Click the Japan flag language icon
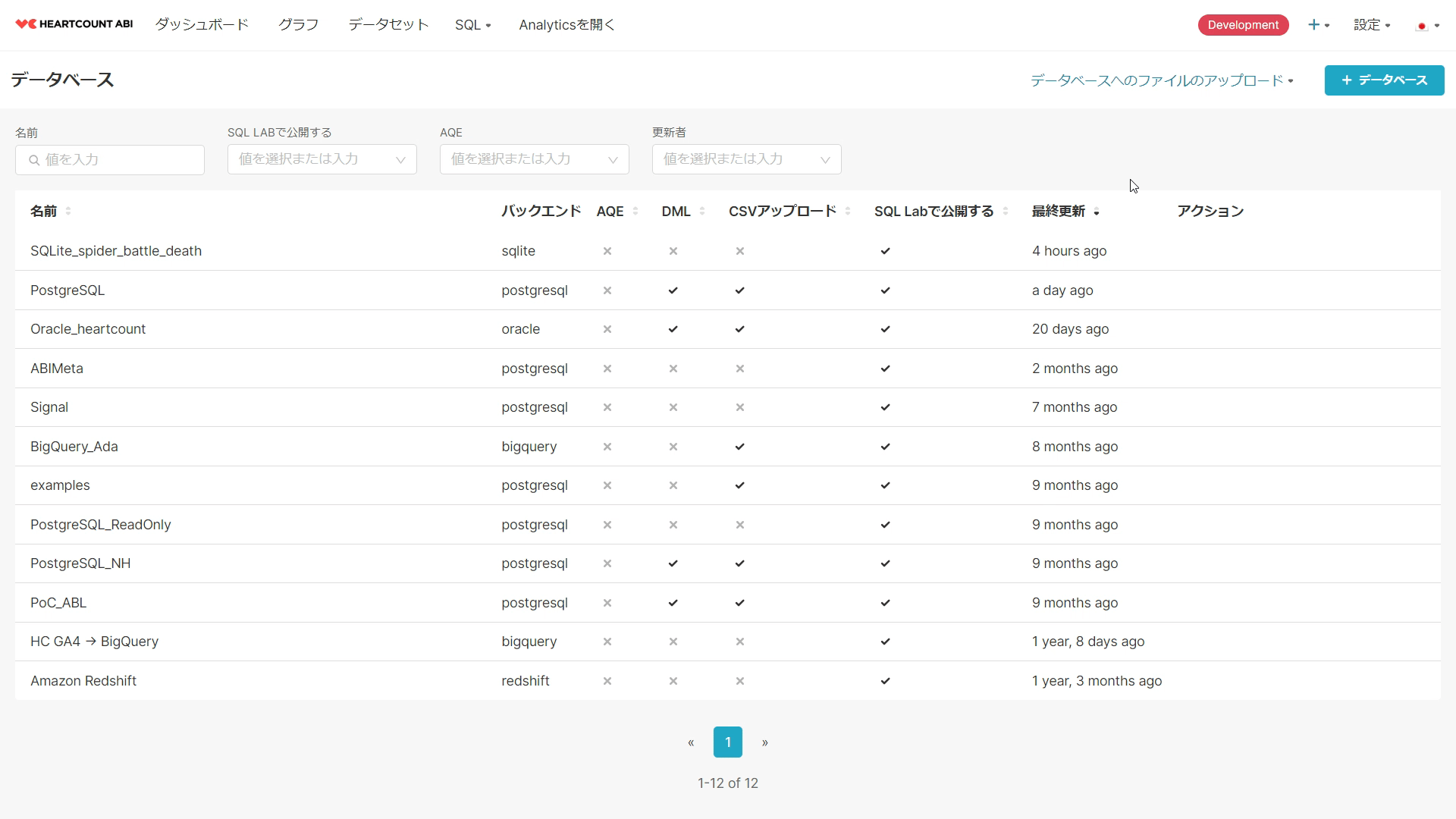This screenshot has height=819, width=1456. coord(1422,26)
